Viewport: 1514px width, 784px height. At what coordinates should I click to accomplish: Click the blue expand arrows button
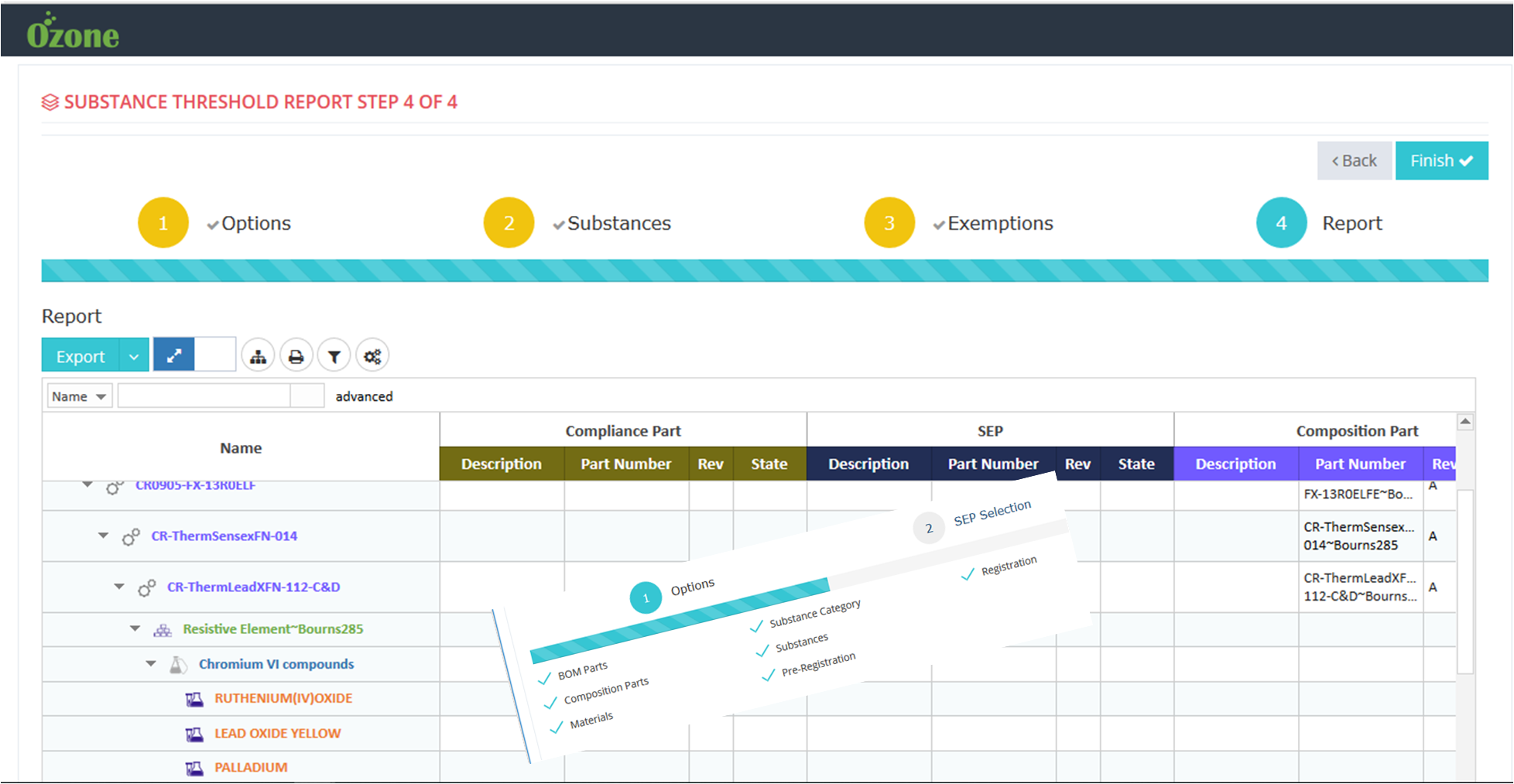point(174,355)
